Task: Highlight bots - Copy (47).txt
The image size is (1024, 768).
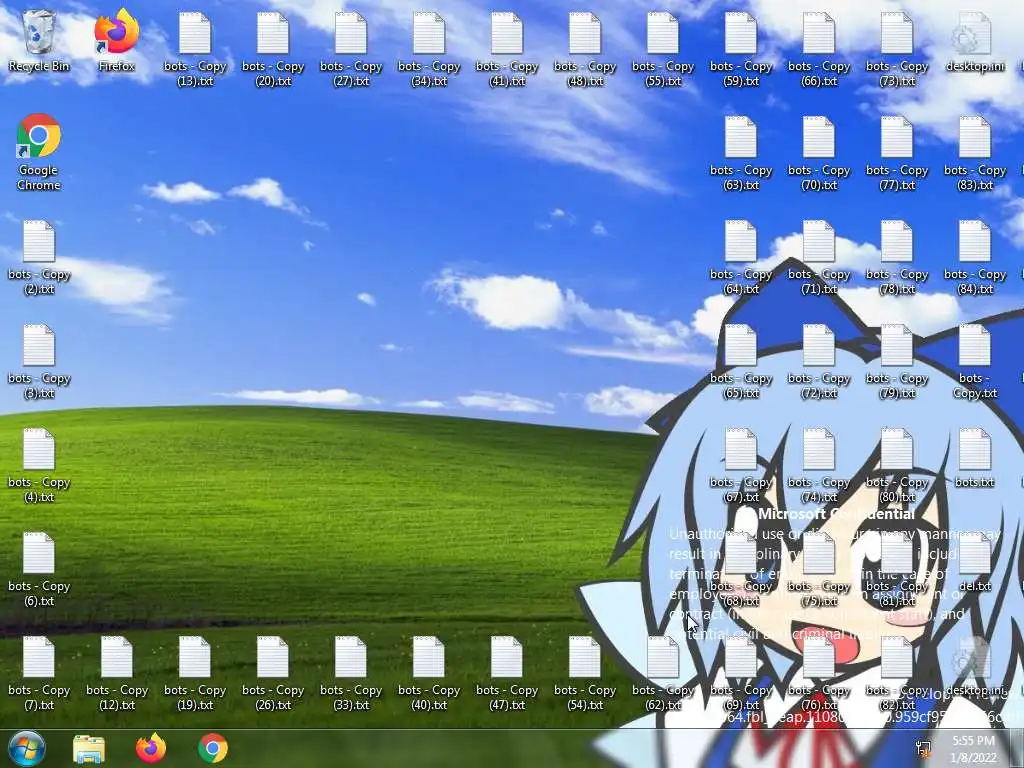Action: tap(507, 673)
